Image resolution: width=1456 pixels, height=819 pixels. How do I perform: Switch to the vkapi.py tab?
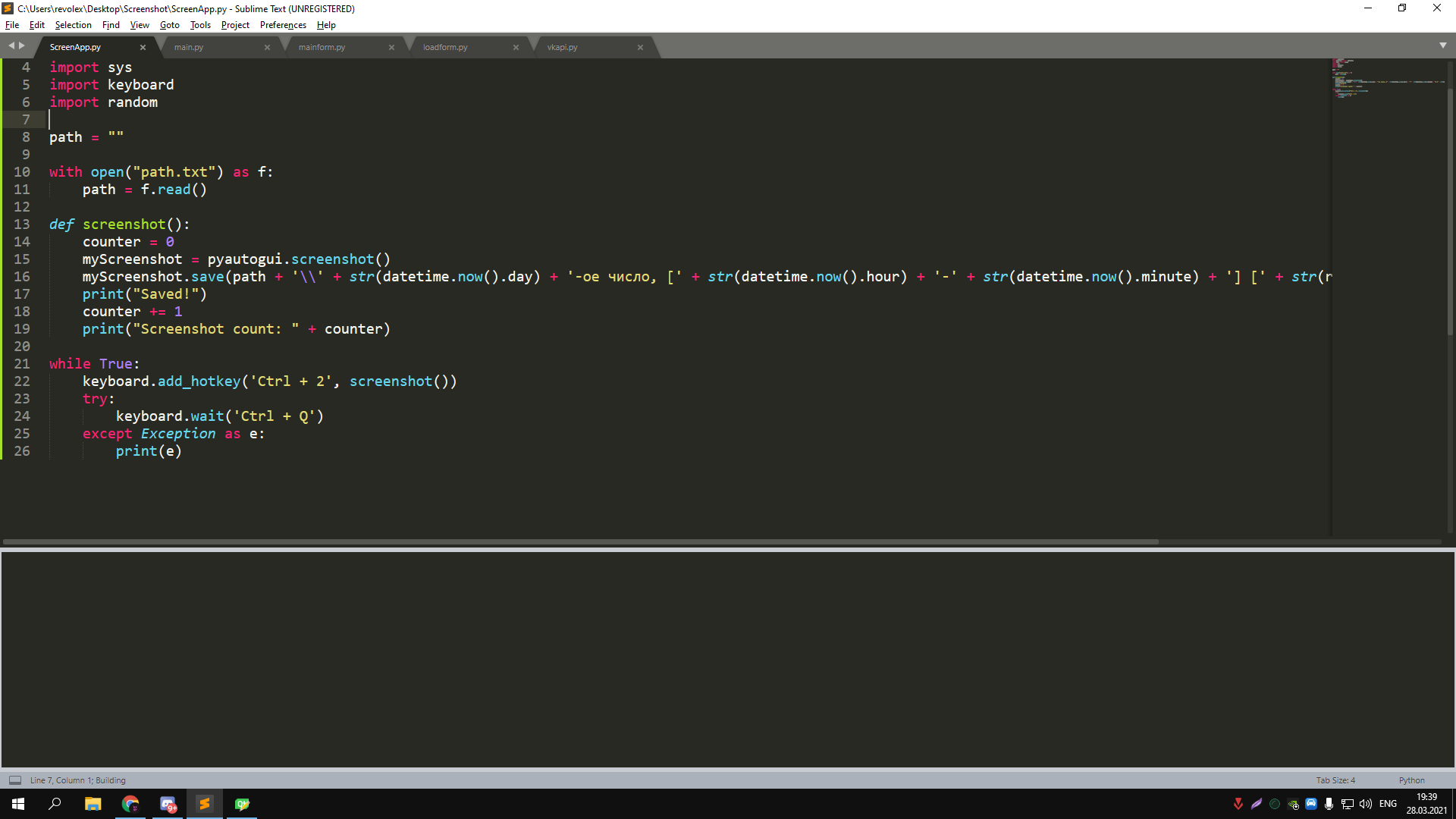click(x=563, y=46)
